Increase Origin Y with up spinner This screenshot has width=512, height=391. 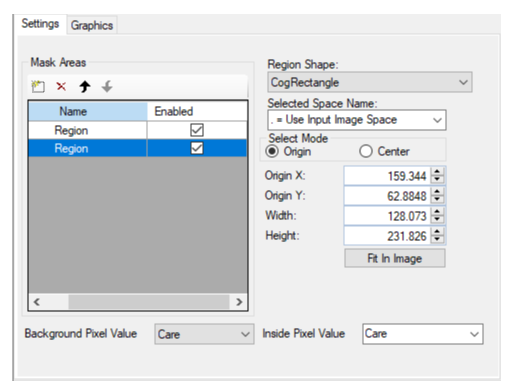437,191
